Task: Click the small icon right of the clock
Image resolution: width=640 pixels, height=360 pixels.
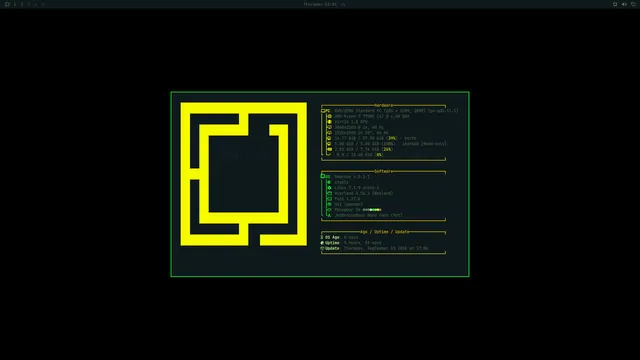Action: [x=343, y=4]
